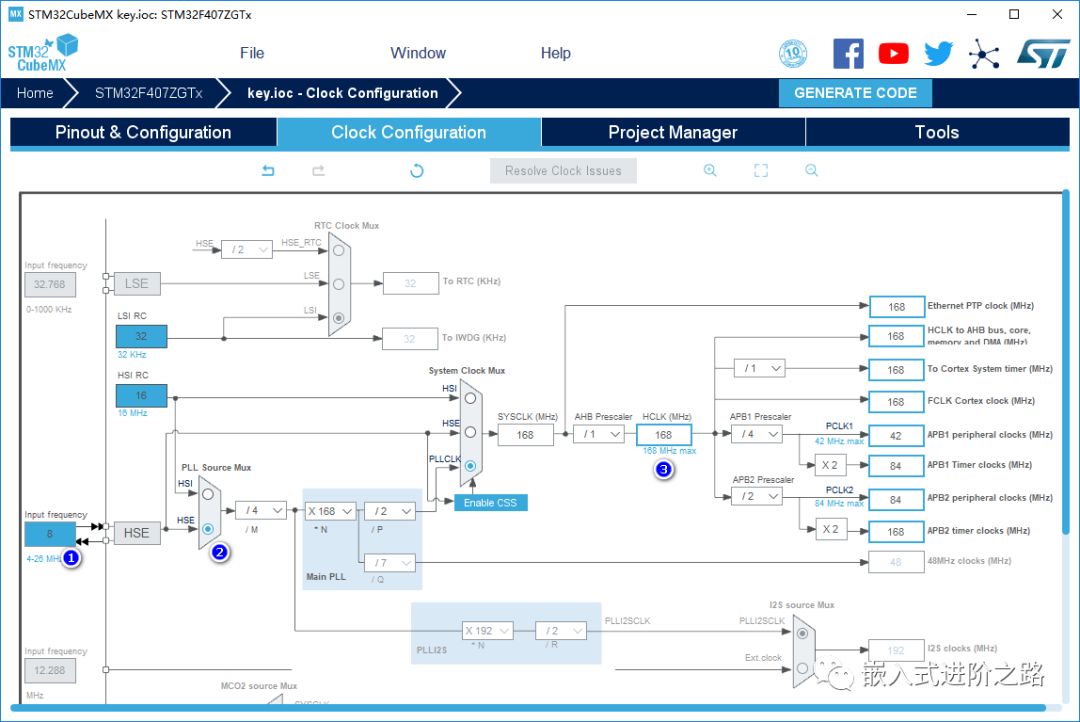Viewport: 1080px width, 722px height.
Task: Open the Main PLL X 168 multiplier dropdown
Action: [x=331, y=511]
